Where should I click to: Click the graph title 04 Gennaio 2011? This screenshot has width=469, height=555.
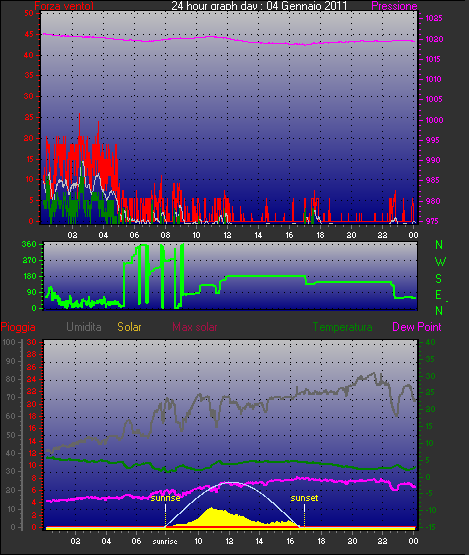pos(307,6)
